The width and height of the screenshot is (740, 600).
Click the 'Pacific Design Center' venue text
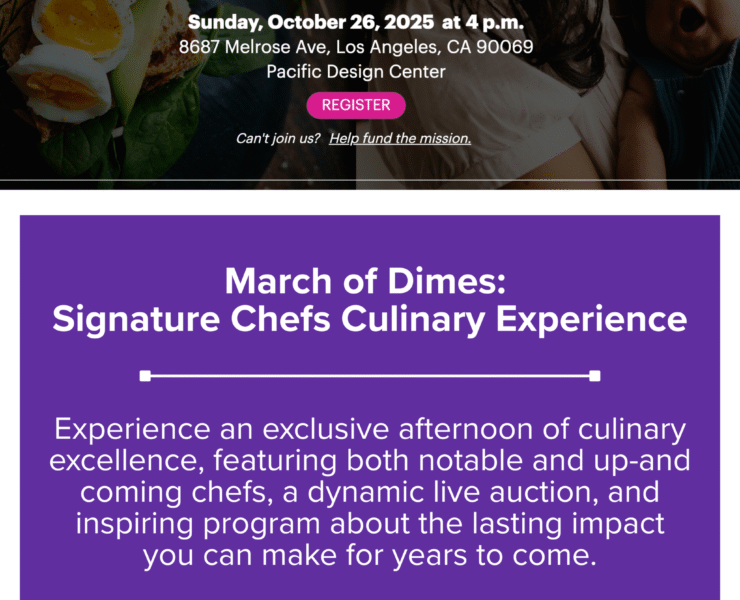tap(356, 72)
